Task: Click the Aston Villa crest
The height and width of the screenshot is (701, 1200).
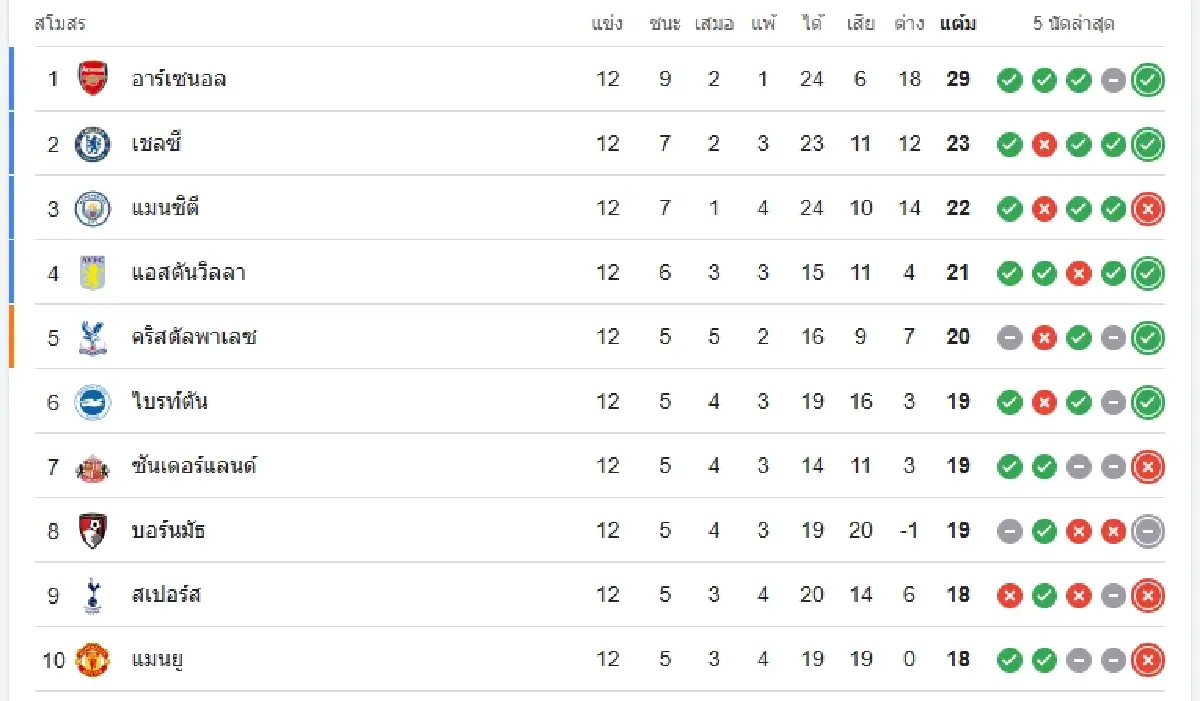Action: tap(93, 273)
